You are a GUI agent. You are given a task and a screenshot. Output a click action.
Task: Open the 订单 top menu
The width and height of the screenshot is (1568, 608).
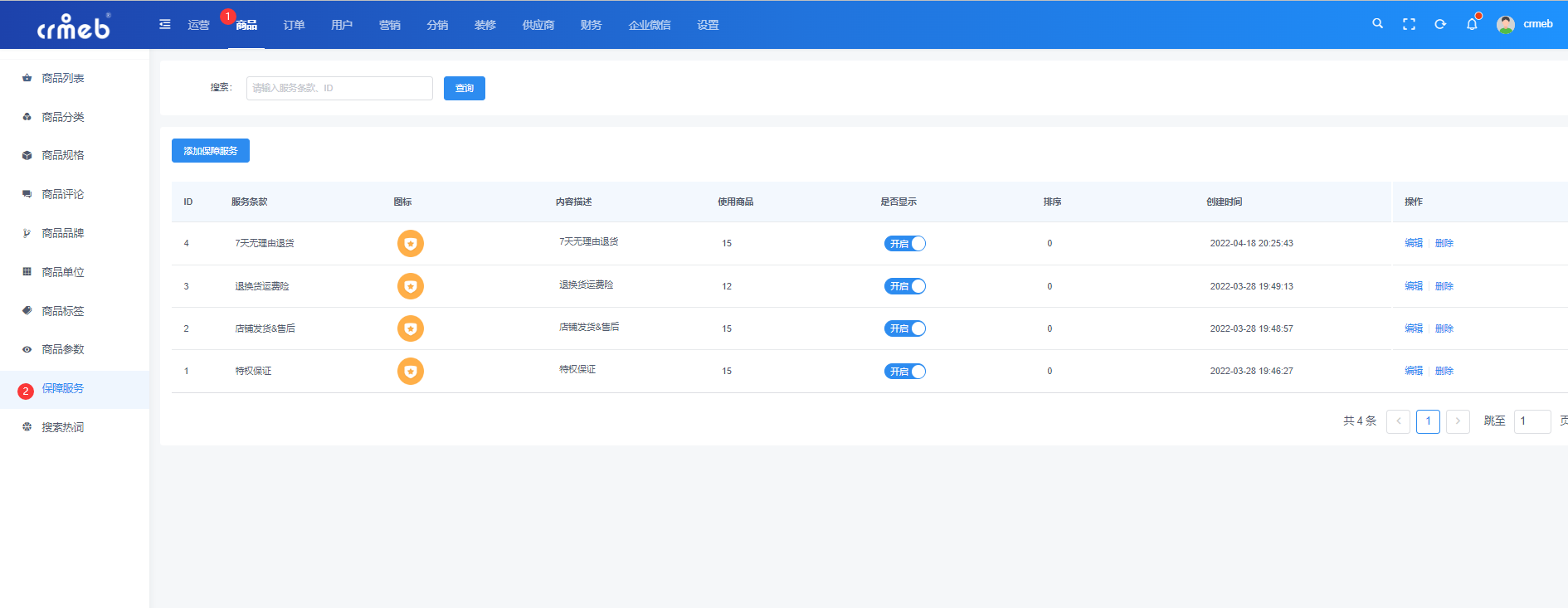coord(294,25)
